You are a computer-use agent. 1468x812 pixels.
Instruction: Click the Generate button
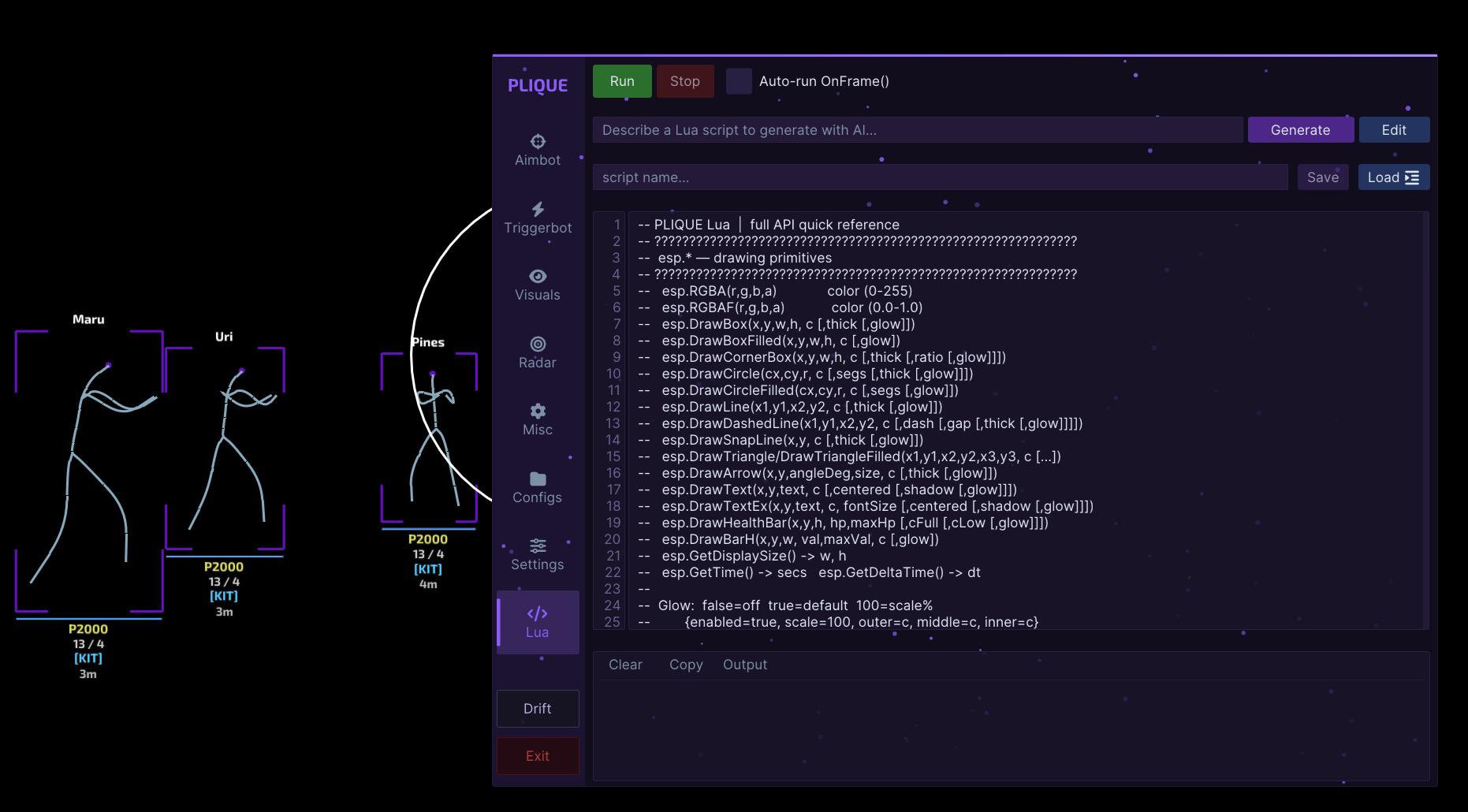point(1301,130)
